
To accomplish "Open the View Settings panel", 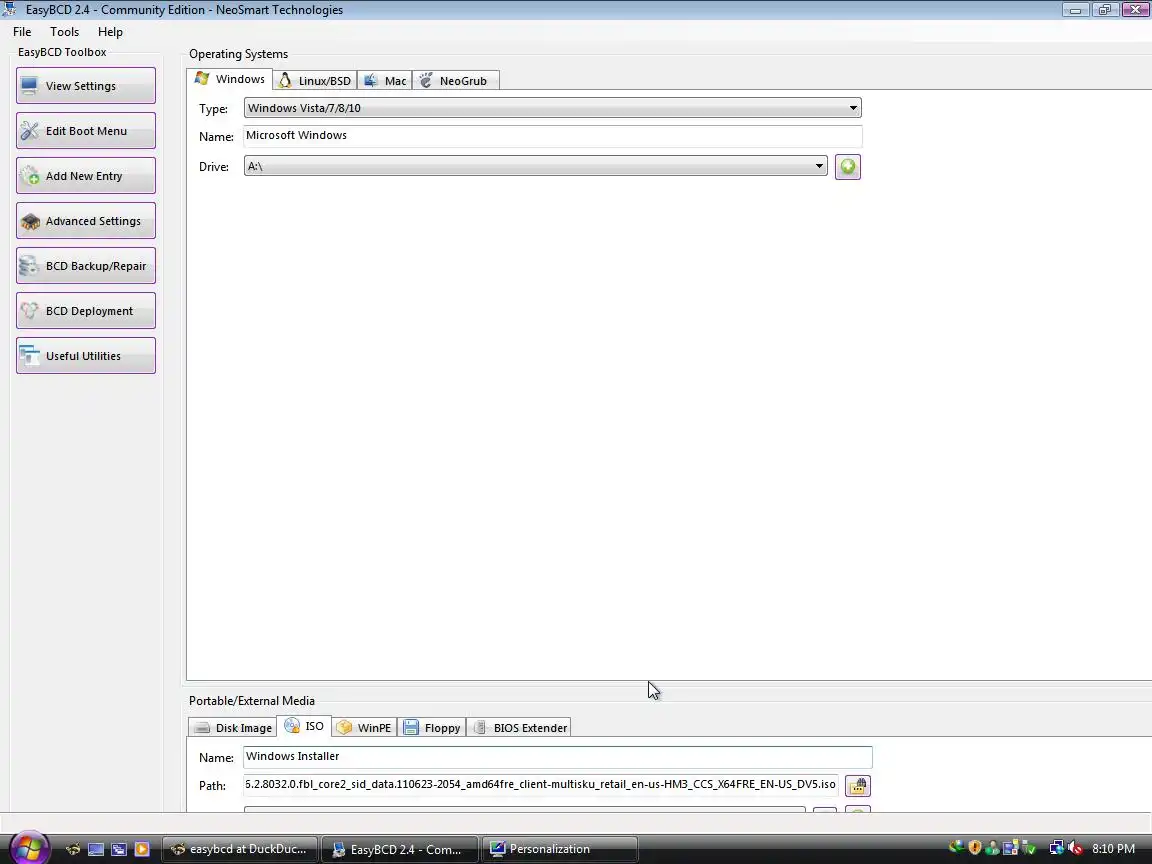I will coord(86,86).
